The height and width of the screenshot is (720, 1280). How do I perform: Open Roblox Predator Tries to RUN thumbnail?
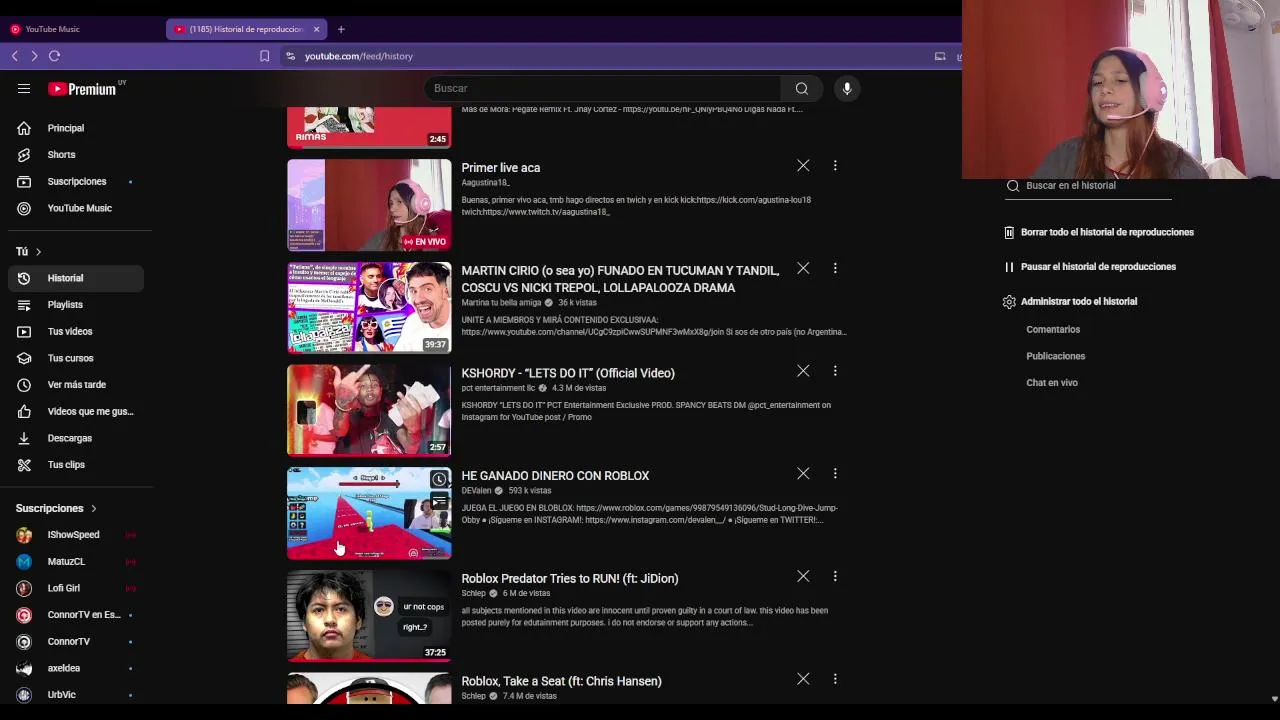coord(369,616)
